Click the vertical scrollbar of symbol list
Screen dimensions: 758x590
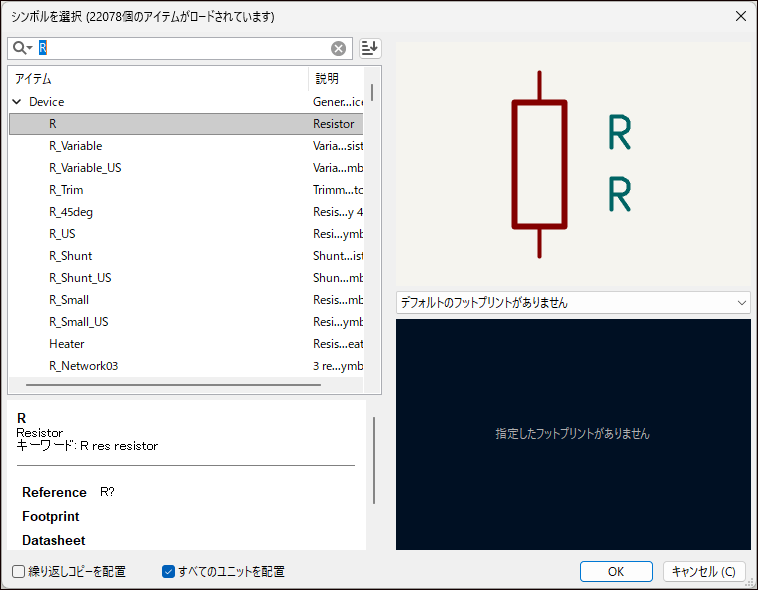pos(373,93)
